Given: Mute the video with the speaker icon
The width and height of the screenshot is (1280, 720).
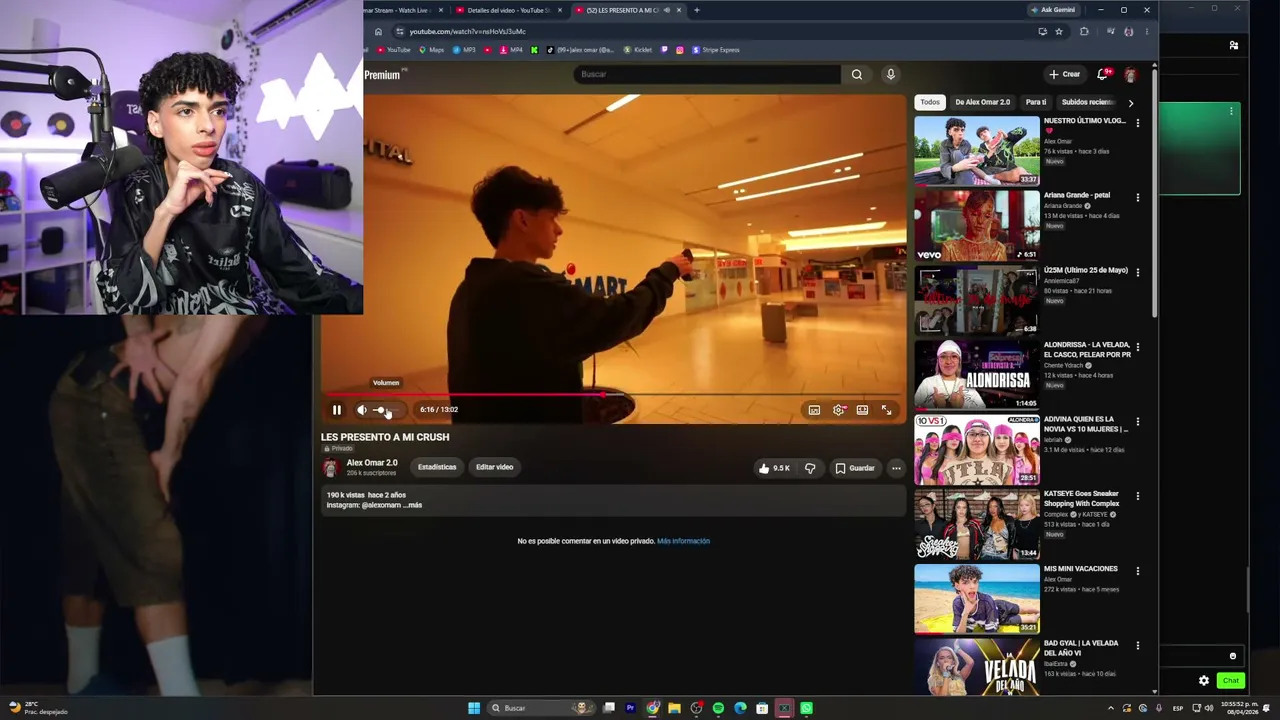Looking at the screenshot, I should (361, 410).
